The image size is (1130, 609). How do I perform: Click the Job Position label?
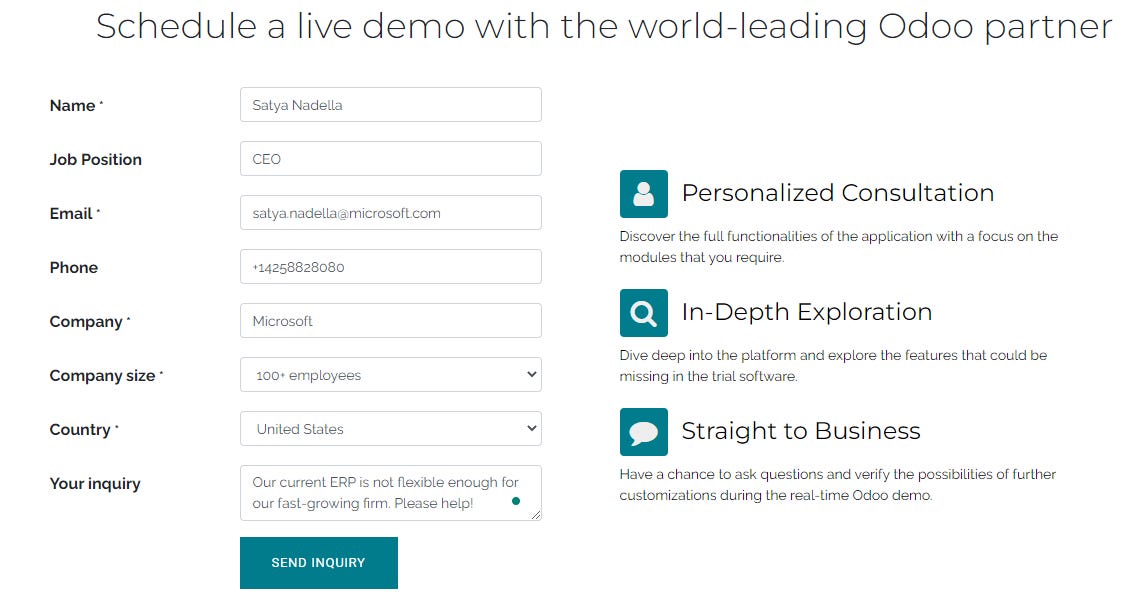point(95,159)
